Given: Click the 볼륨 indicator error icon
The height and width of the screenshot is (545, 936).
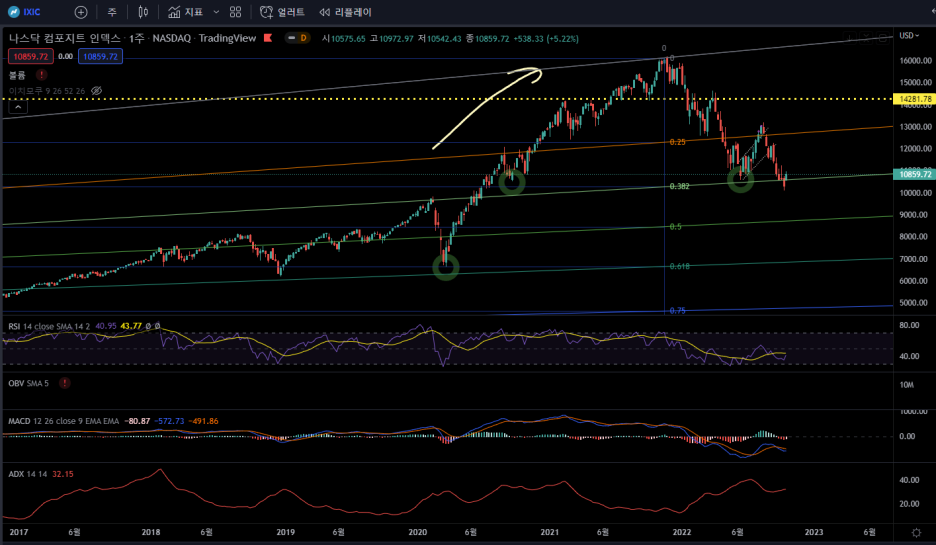Looking at the screenshot, I should (x=41, y=75).
